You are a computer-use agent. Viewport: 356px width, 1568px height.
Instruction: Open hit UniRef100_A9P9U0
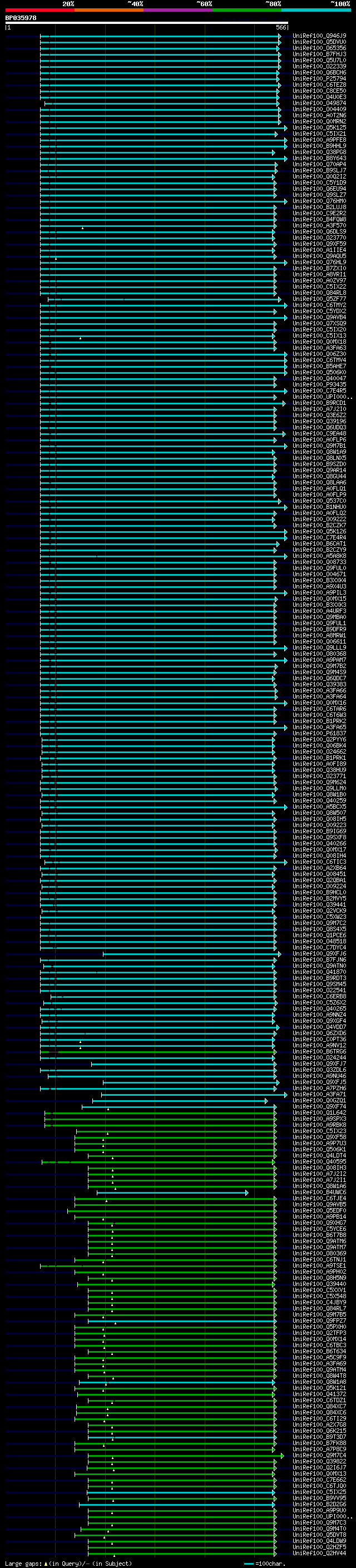coord(319,1511)
